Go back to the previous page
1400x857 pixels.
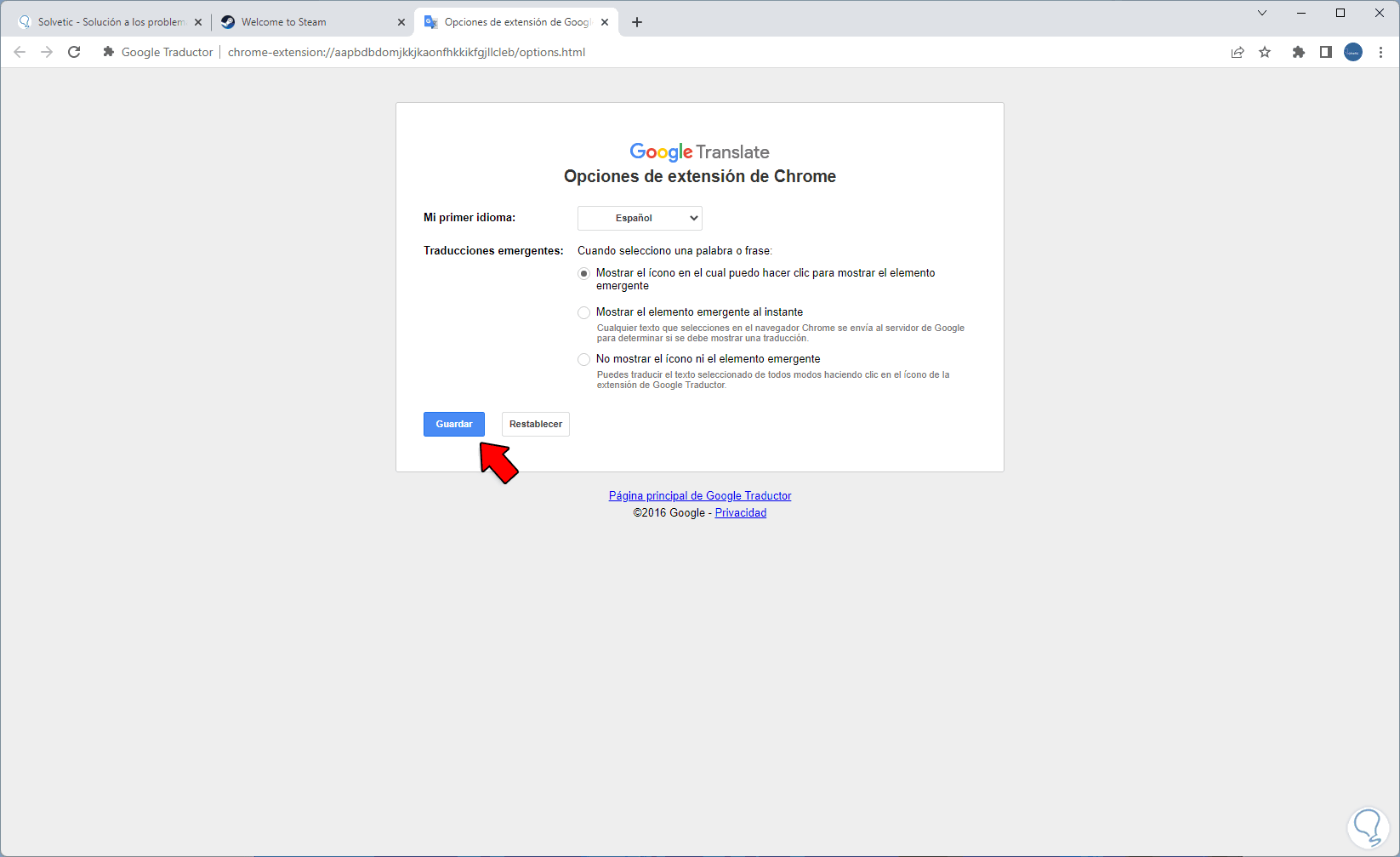(20, 52)
